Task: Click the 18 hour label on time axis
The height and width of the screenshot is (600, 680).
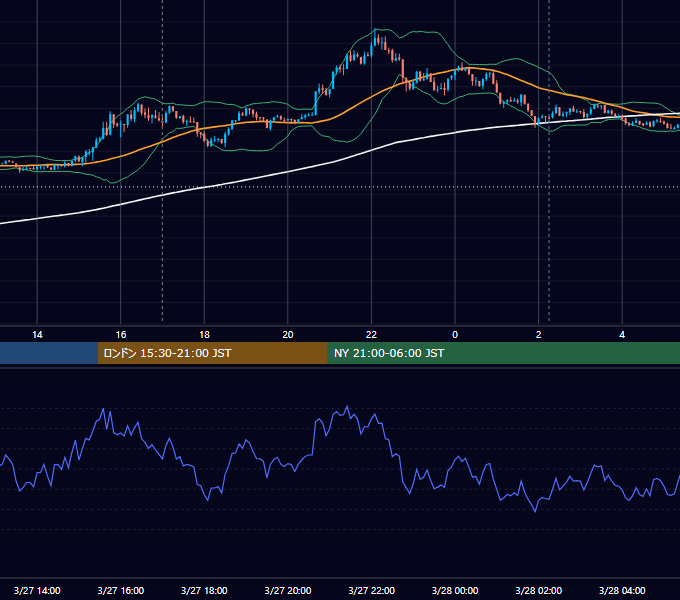Action: point(204,335)
